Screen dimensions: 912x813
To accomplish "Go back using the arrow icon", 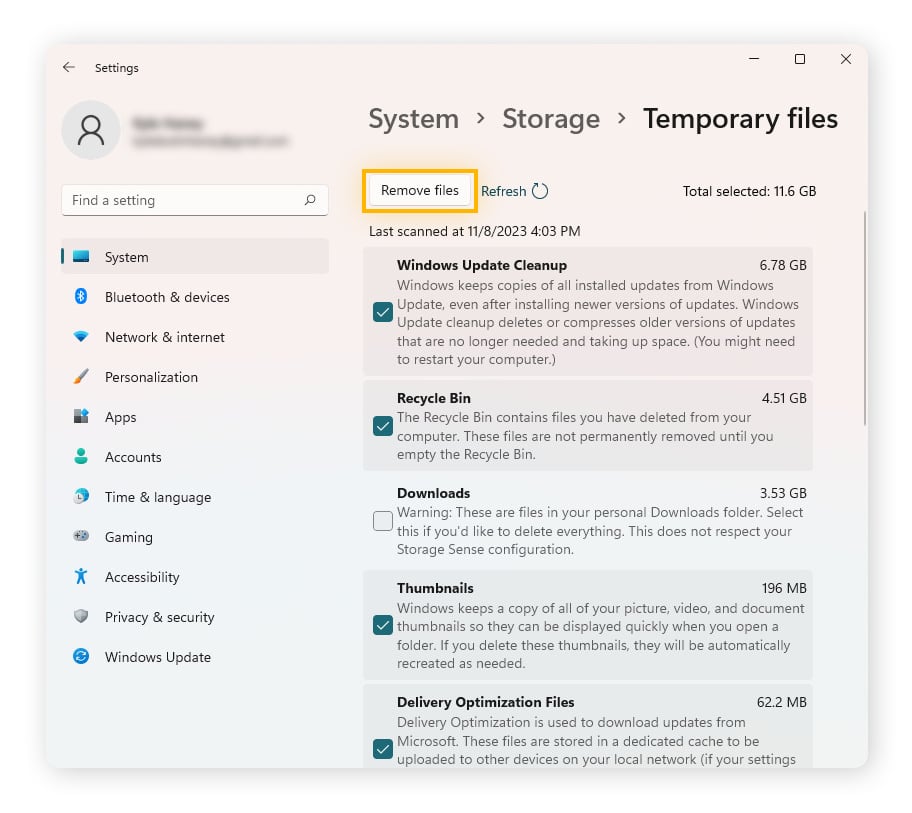I will click(x=69, y=67).
